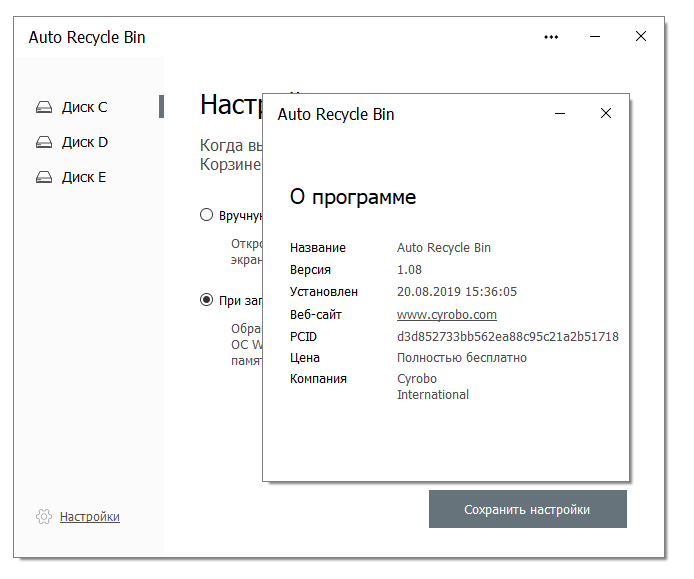
Task: Close the О программе dialog
Action: click(x=606, y=113)
